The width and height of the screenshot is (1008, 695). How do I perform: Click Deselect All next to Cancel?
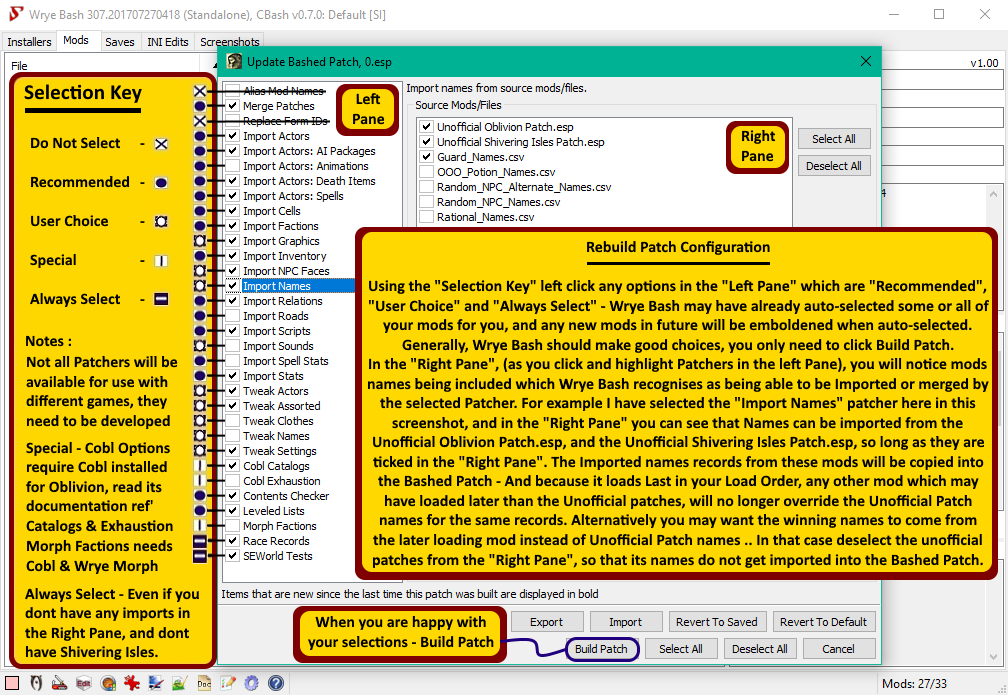point(760,649)
